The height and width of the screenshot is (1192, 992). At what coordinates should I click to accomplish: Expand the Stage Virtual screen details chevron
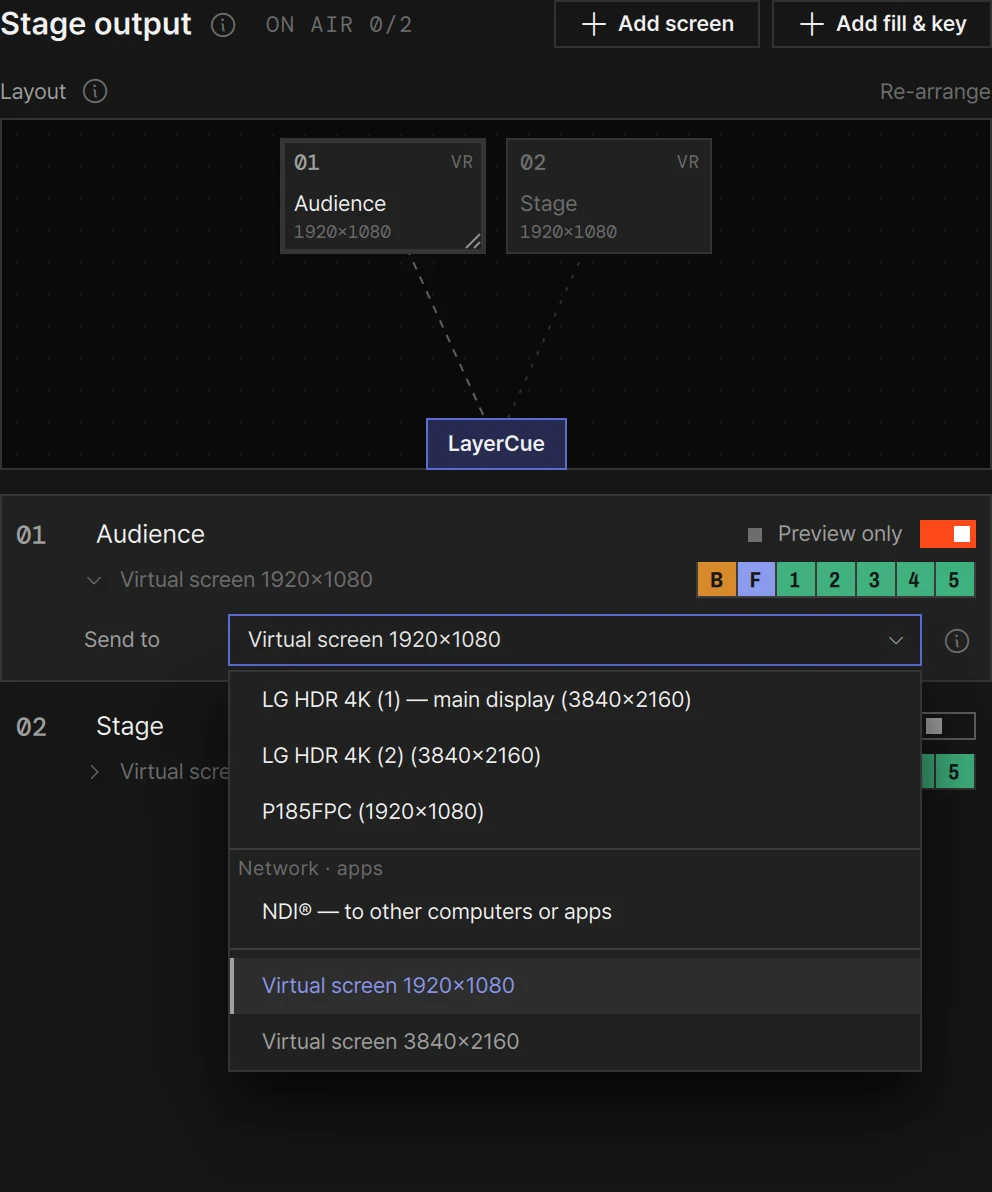(x=94, y=772)
